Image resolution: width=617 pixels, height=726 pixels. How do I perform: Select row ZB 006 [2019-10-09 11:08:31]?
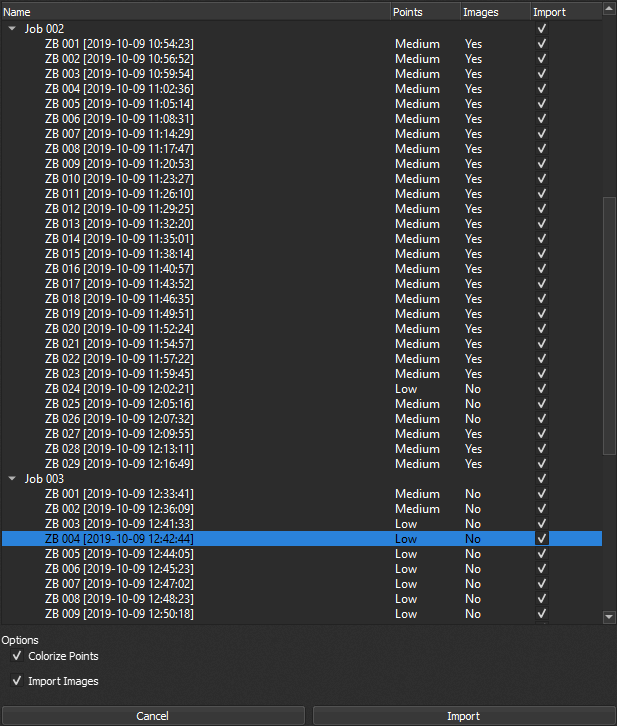(302, 119)
